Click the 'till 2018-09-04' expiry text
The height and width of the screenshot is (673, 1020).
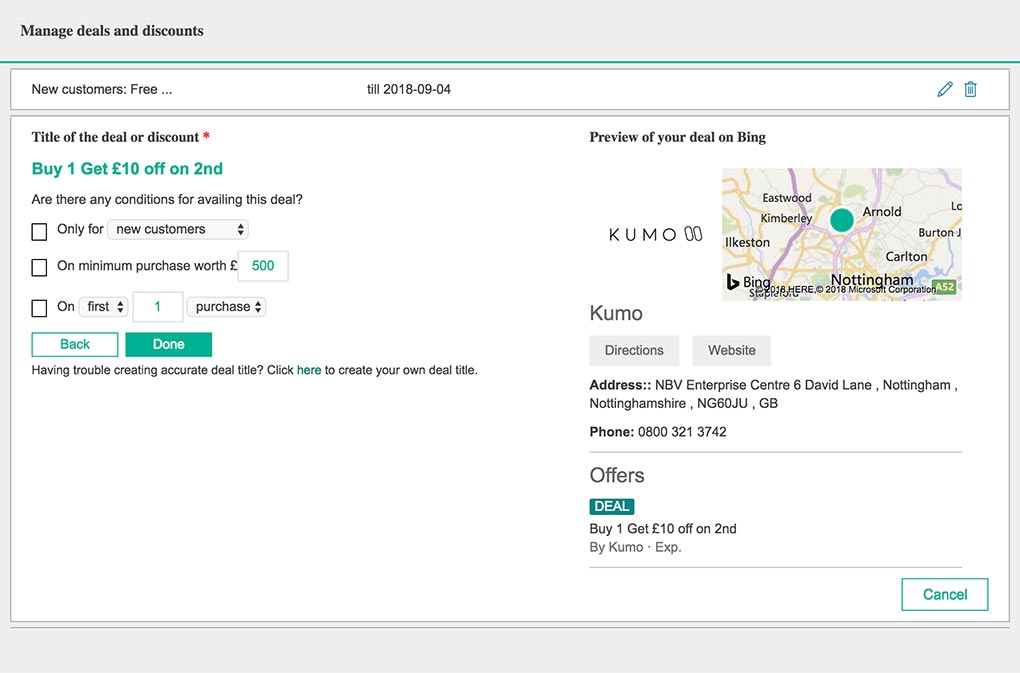tap(409, 89)
